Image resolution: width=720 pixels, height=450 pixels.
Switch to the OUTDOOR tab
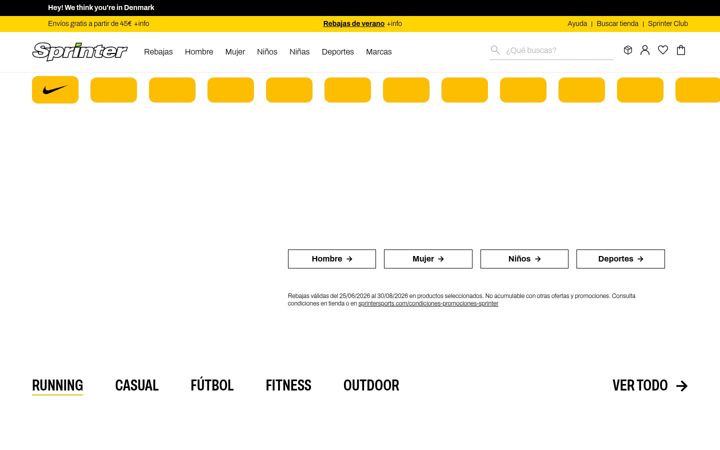pyautogui.click(x=371, y=385)
